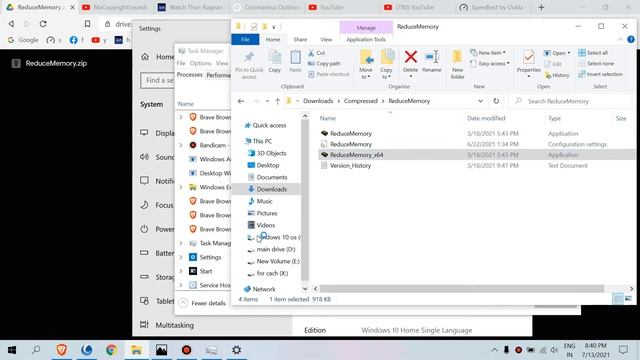The image size is (640, 360).
Task: Open Home in Settings window
Action: click(x=157, y=57)
